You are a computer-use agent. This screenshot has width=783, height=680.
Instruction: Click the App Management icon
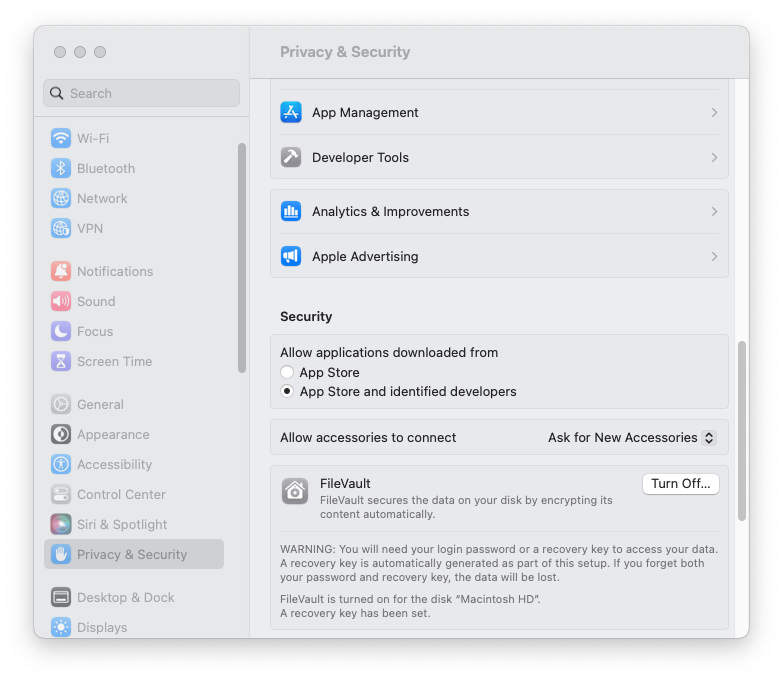coord(291,113)
